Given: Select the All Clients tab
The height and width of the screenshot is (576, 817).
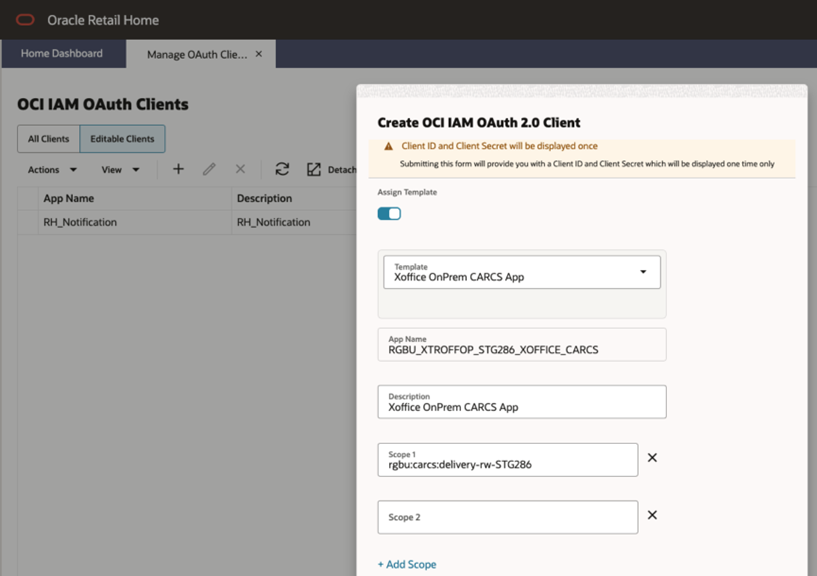Looking at the screenshot, I should (x=48, y=139).
